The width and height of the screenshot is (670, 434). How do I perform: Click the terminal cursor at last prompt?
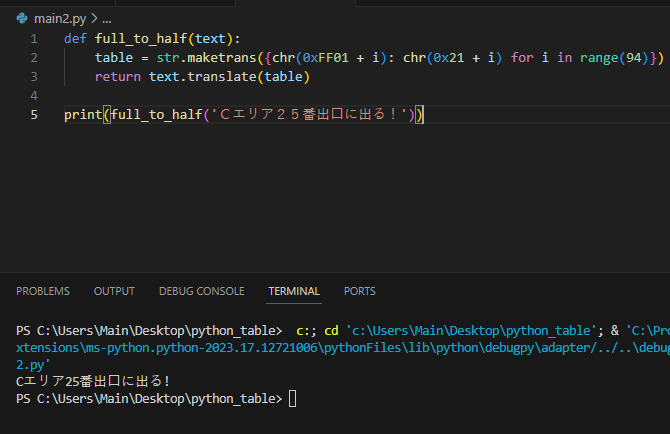292,399
